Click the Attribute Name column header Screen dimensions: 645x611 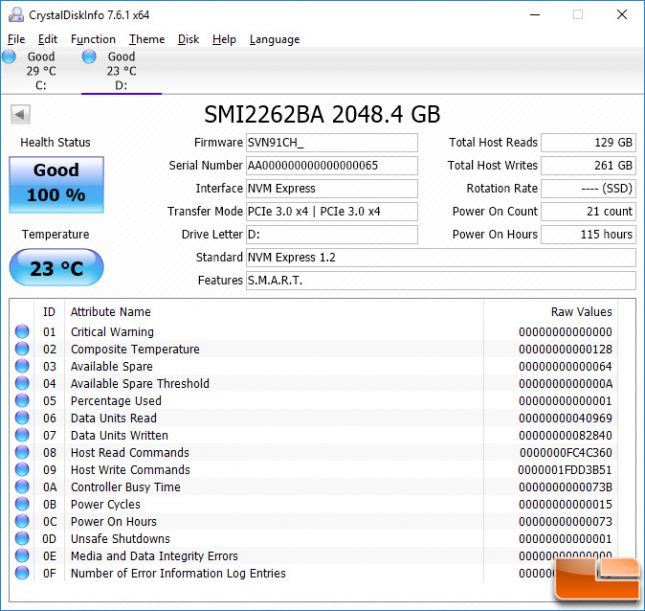[x=111, y=312]
